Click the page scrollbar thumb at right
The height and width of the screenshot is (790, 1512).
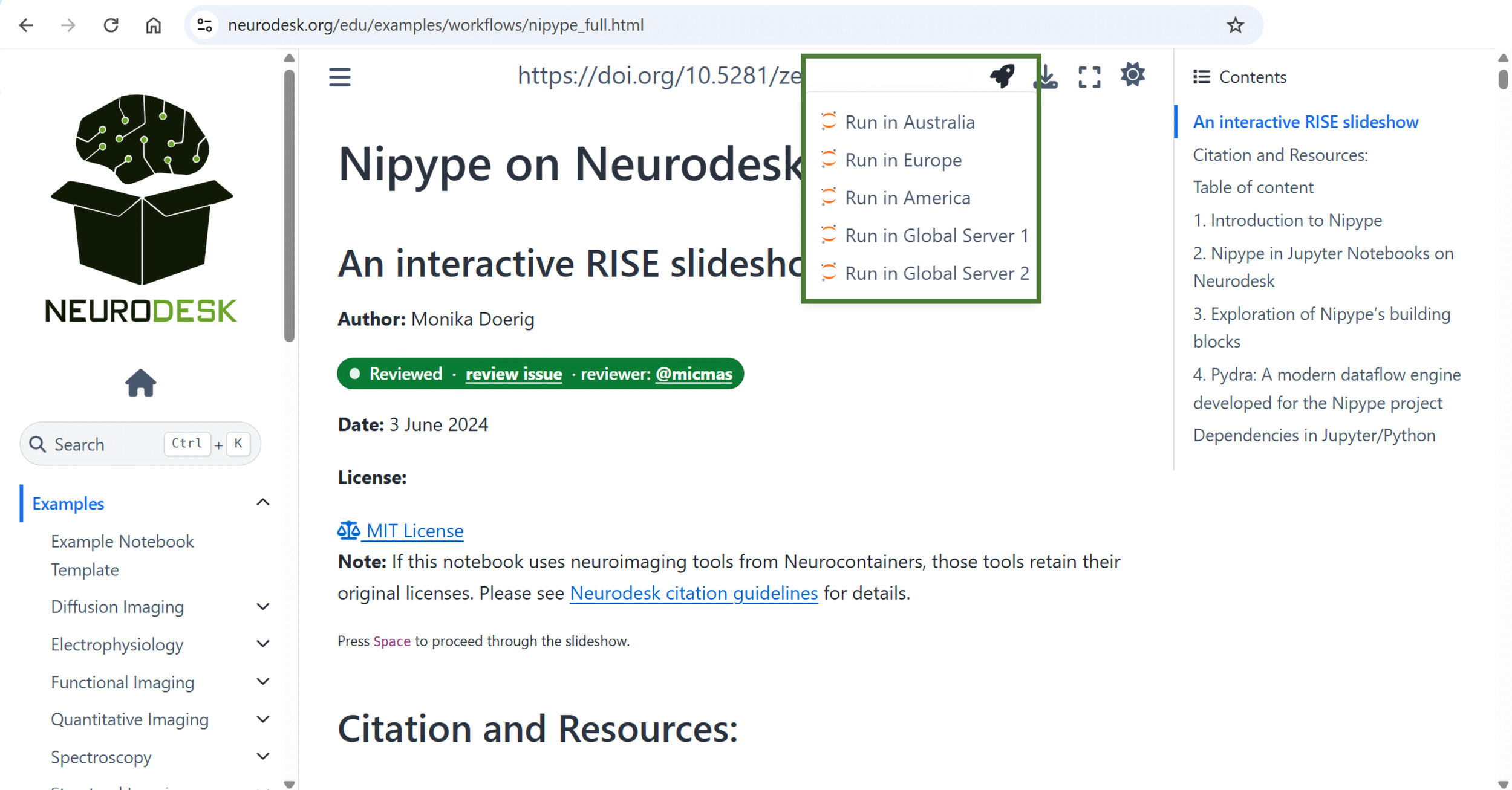tap(1504, 79)
